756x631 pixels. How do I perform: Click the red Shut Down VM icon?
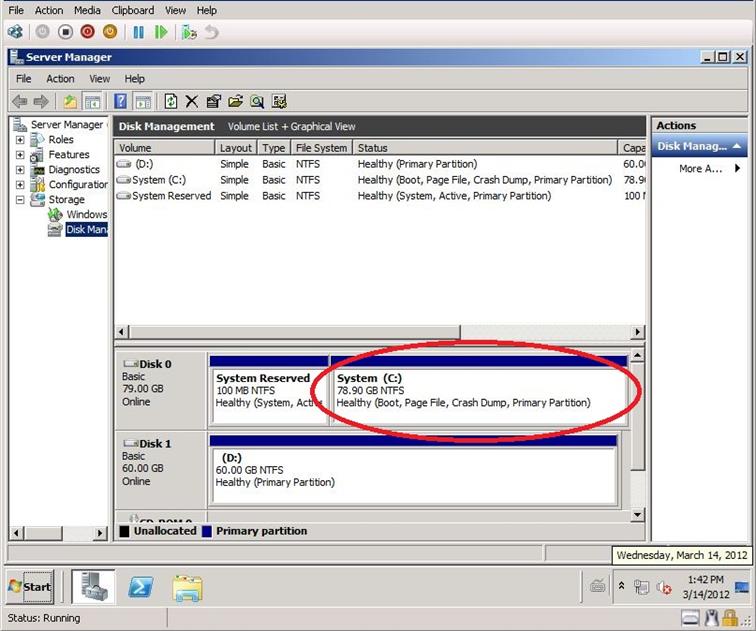pos(87,32)
